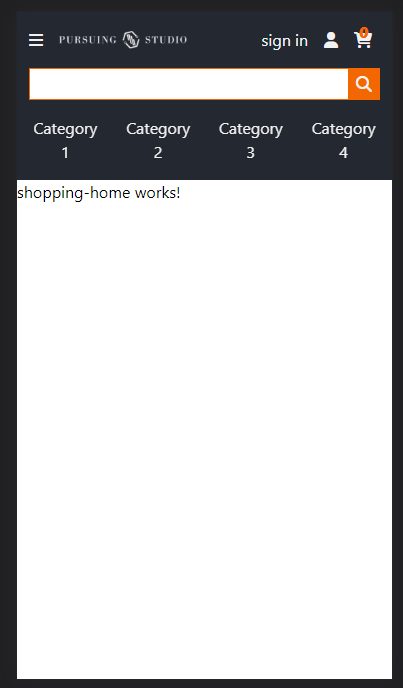Open the shopping cart icon
Image resolution: width=403 pixels, height=688 pixels.
363,40
